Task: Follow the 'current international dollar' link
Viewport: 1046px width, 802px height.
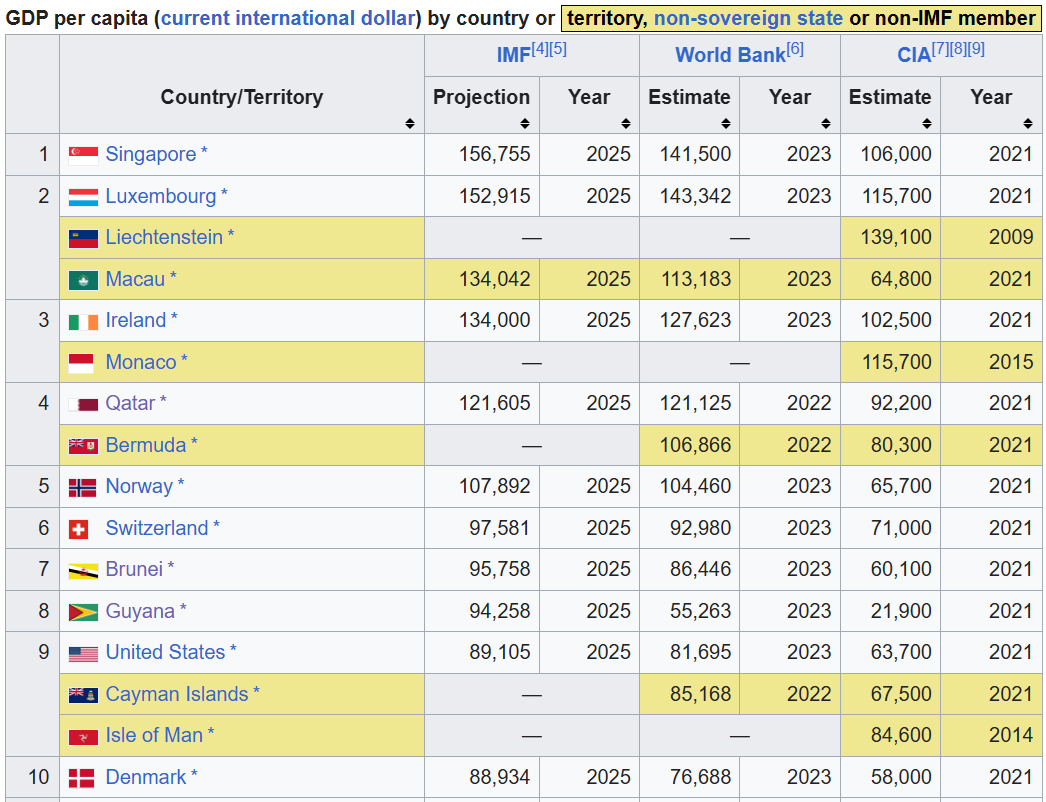Action: (x=288, y=18)
